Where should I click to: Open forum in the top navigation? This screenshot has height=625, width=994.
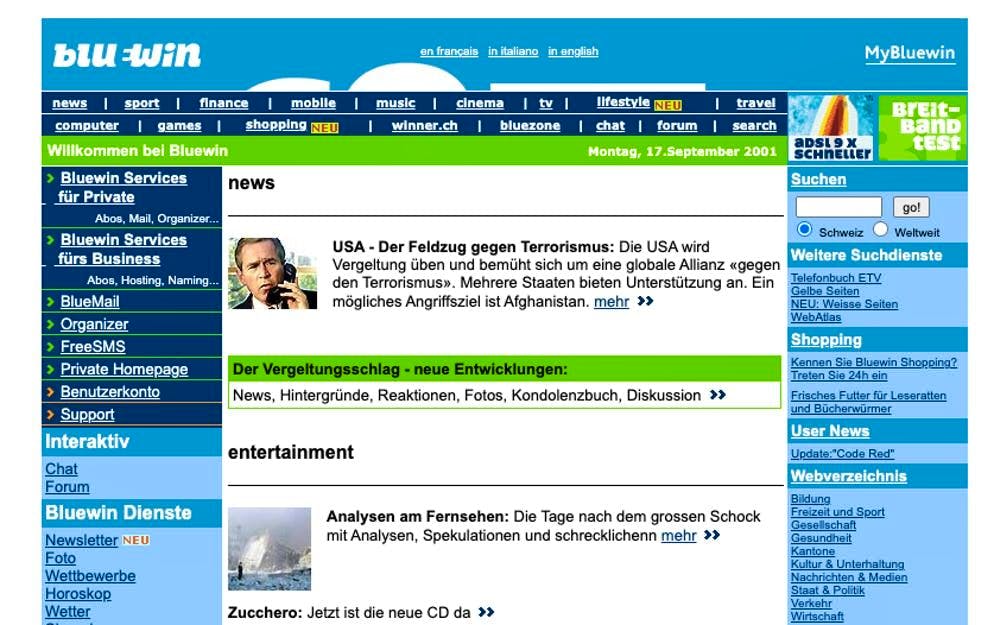(x=677, y=126)
